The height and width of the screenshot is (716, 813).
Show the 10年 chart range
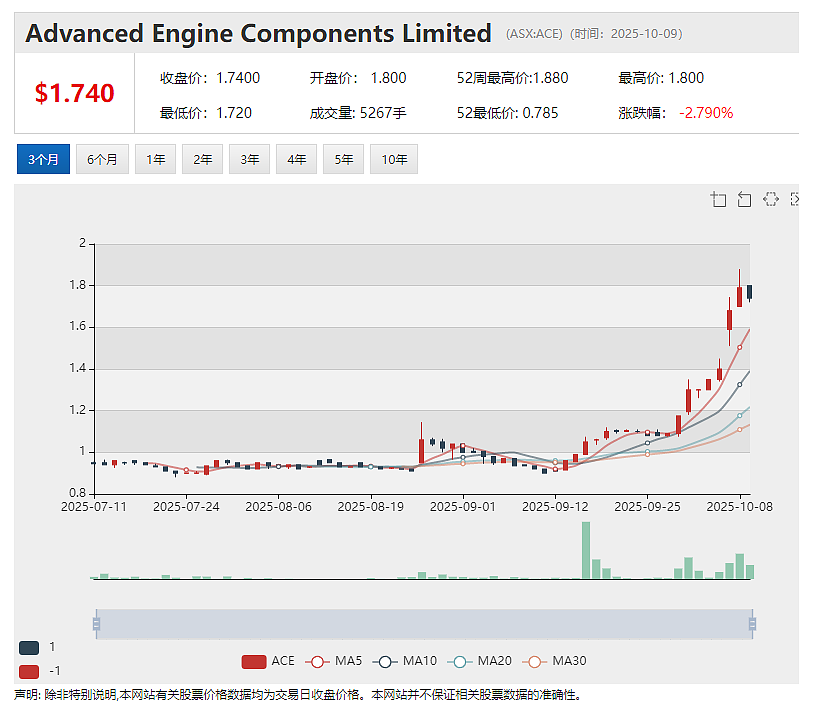[x=394, y=159]
